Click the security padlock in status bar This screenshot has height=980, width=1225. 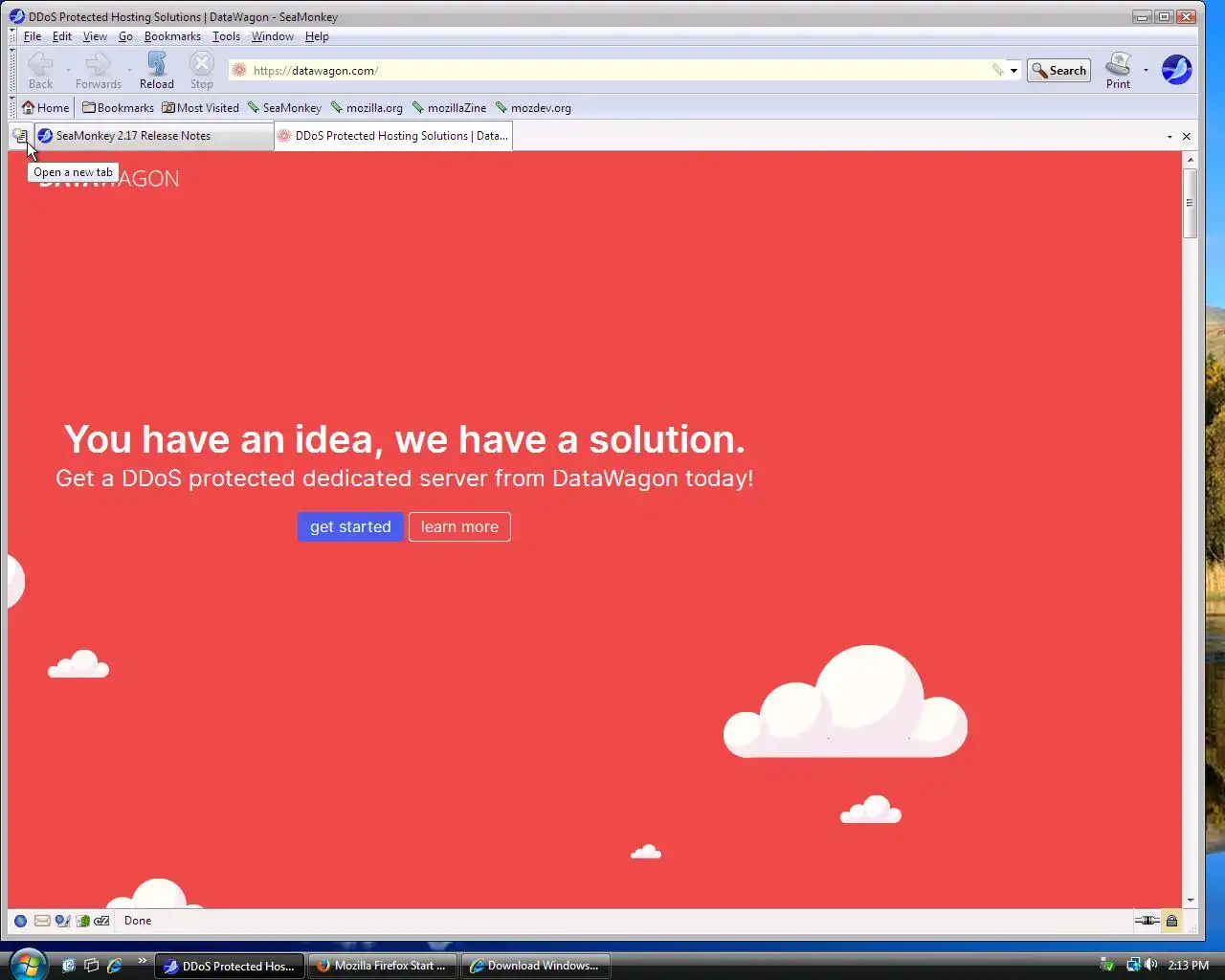1171,921
